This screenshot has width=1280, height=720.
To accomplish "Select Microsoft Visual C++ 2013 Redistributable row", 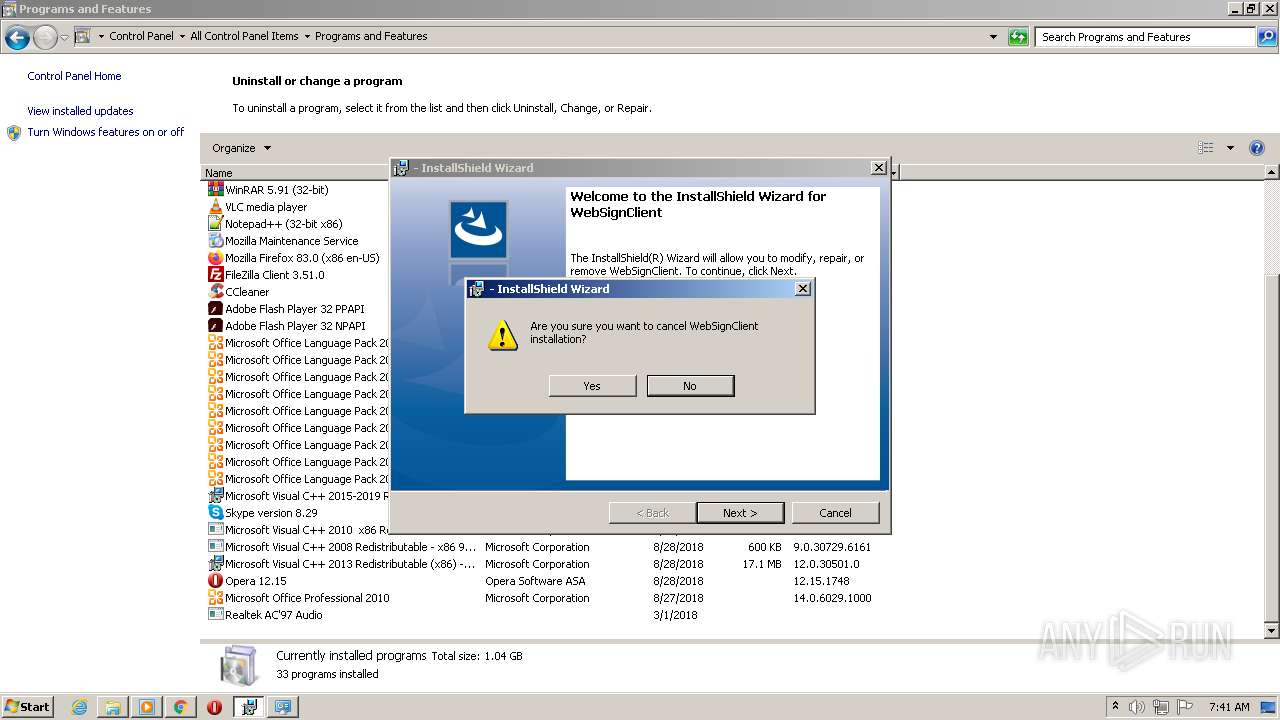I will [x=540, y=564].
